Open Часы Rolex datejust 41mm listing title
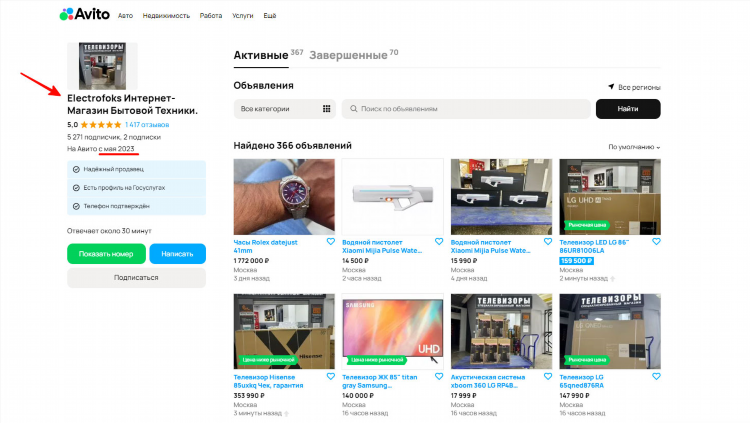The image size is (750, 423). coord(265,246)
